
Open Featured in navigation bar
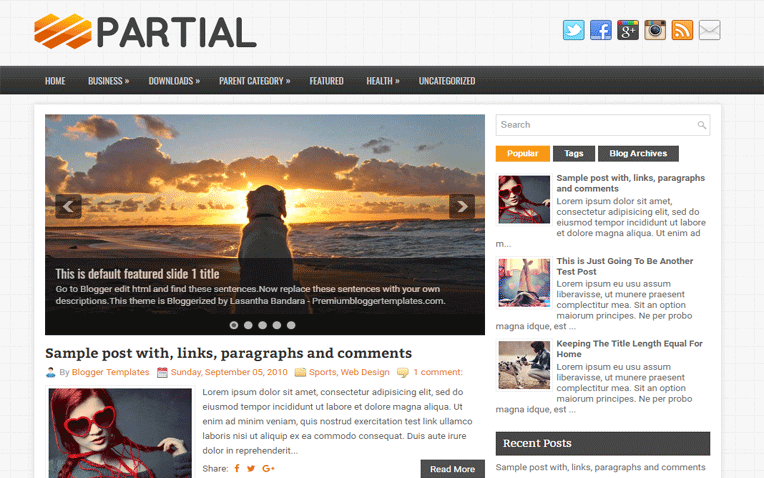coord(326,81)
